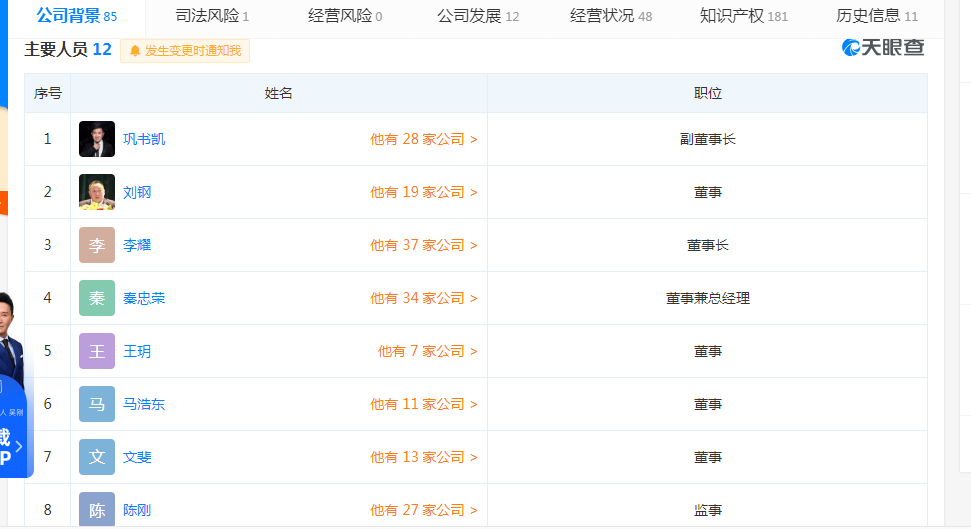This screenshot has width=971, height=529.
Task: Click the blue 马 avatar icon
Action: [97, 404]
